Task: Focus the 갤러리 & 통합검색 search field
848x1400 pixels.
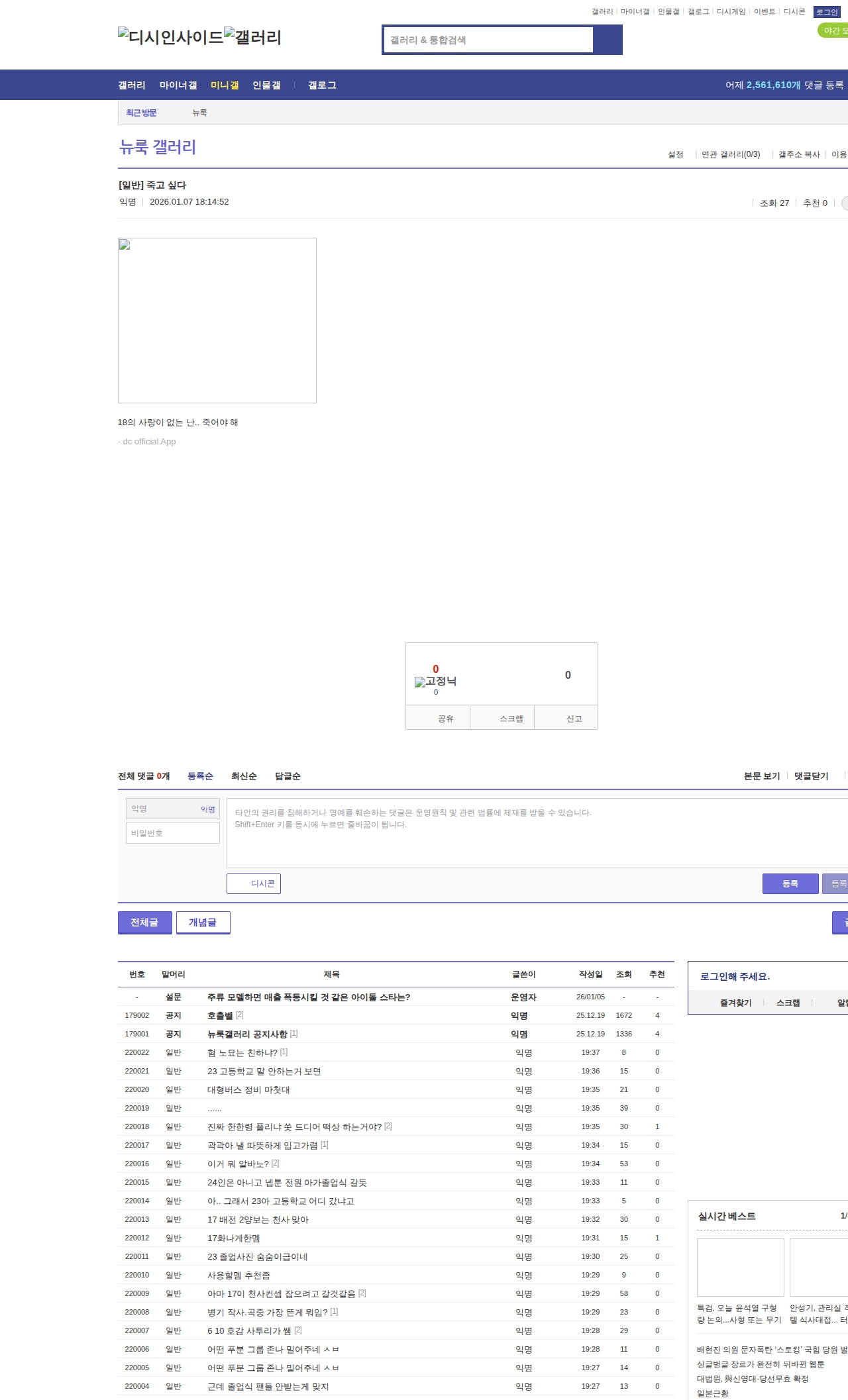Action: [x=488, y=40]
